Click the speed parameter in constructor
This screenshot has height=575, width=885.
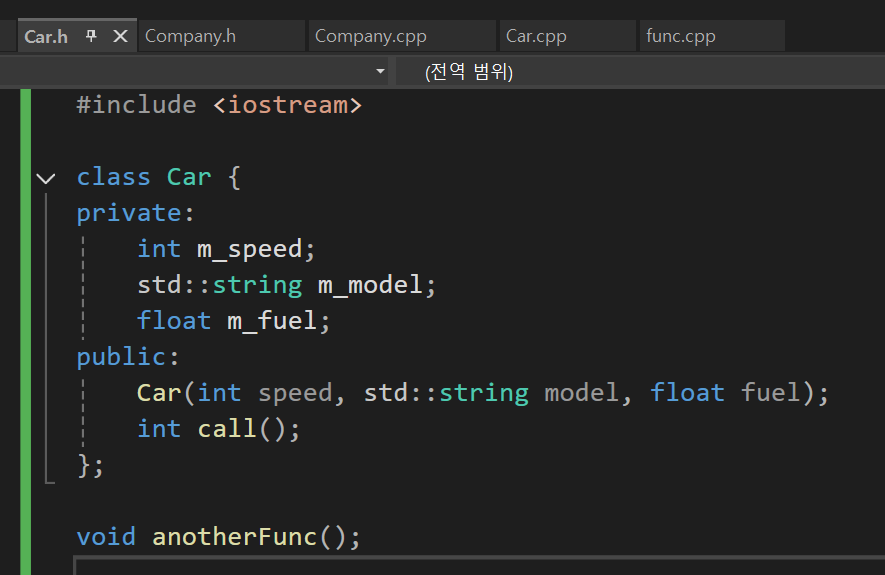coord(295,393)
